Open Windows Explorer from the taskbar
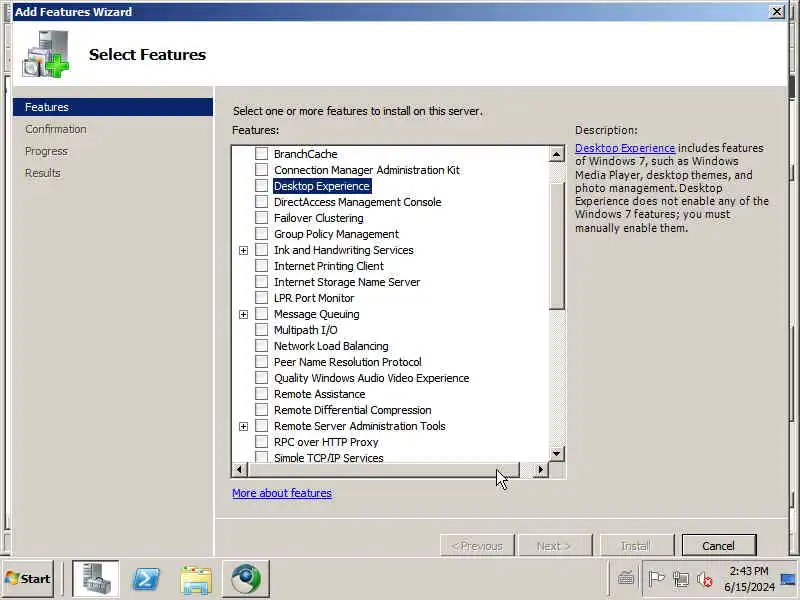The width and height of the screenshot is (800, 600). tap(196, 579)
